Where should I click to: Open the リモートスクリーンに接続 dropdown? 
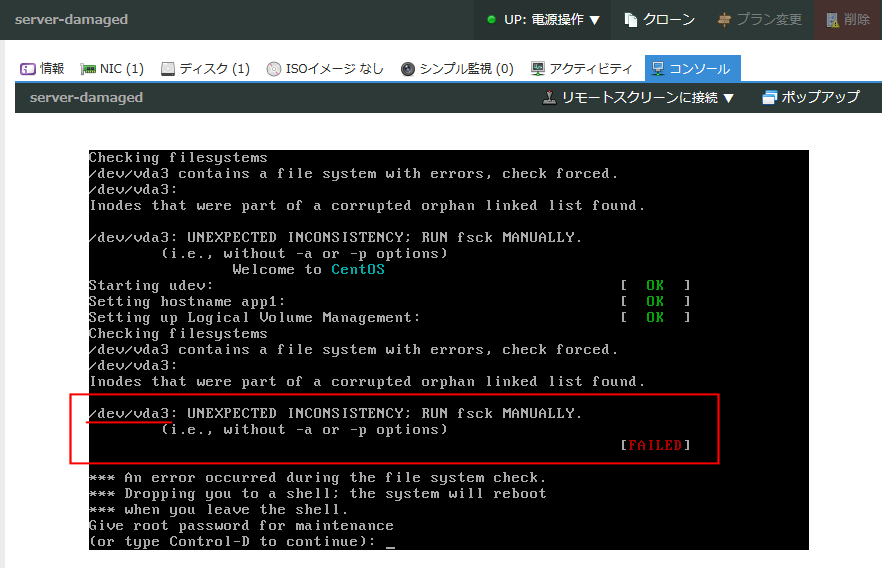coord(639,97)
